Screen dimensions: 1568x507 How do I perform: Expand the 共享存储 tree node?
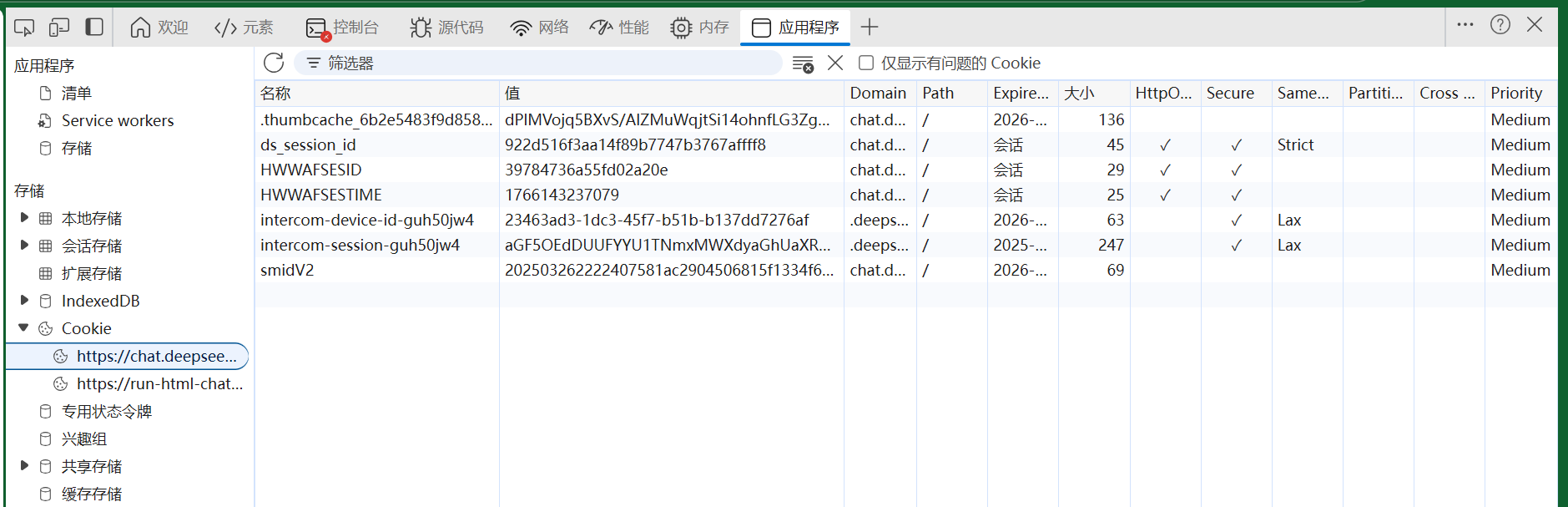coord(24,465)
